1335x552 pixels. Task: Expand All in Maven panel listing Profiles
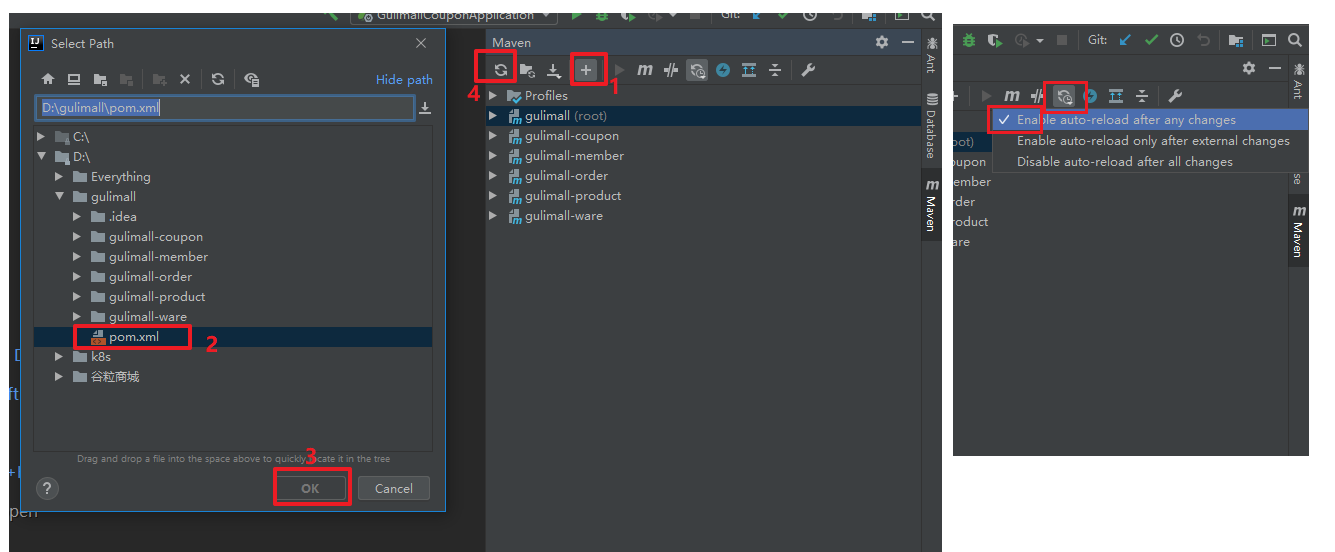click(749, 70)
